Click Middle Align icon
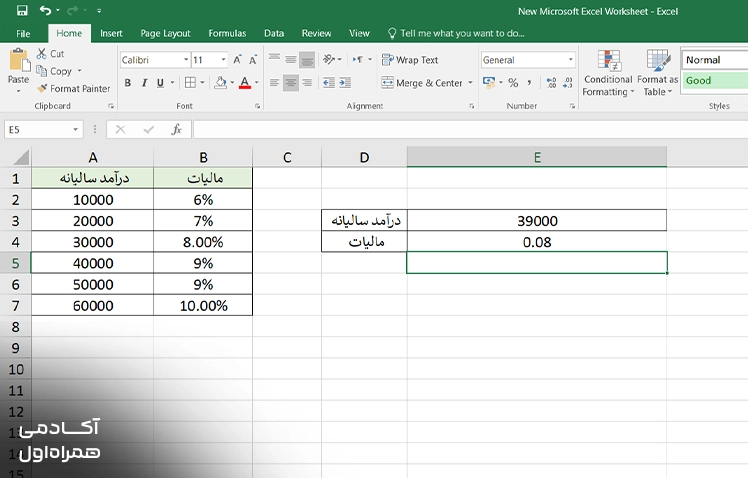 point(291,59)
